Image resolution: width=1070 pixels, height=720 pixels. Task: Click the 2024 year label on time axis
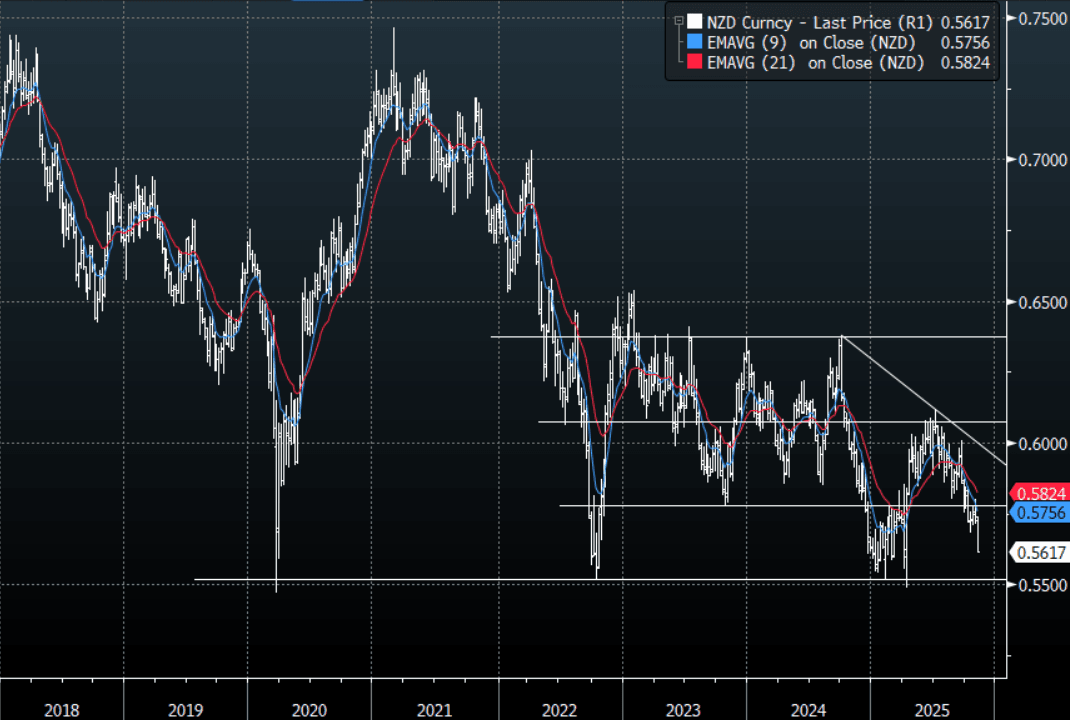tap(808, 710)
